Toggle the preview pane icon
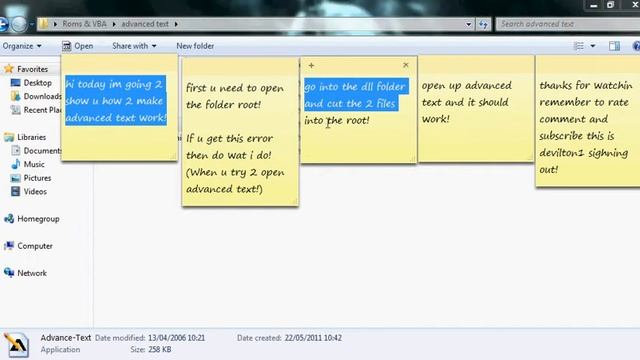The image size is (640, 360). pos(614,46)
